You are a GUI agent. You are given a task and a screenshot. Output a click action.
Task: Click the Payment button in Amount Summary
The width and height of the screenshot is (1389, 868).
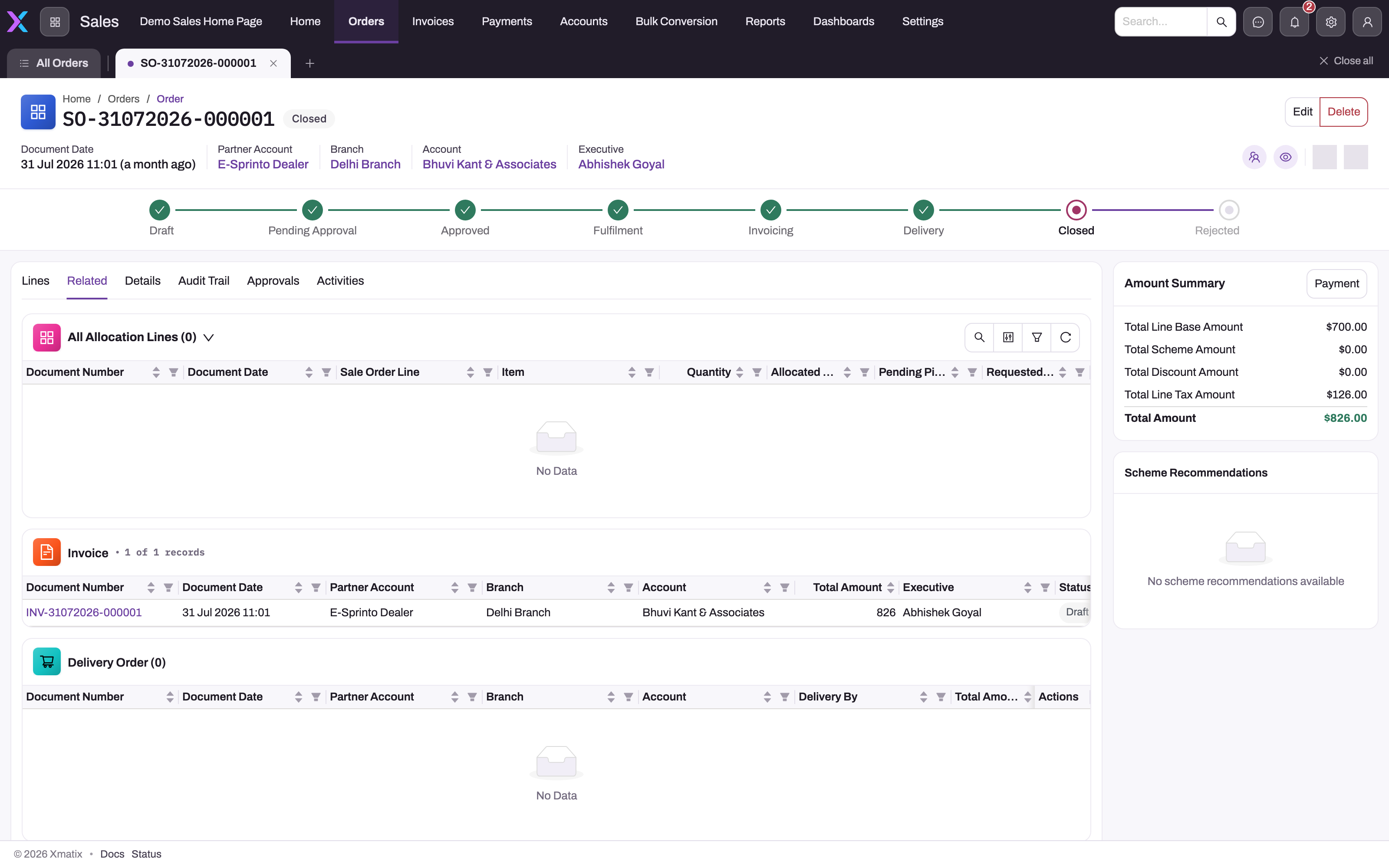[x=1337, y=283]
